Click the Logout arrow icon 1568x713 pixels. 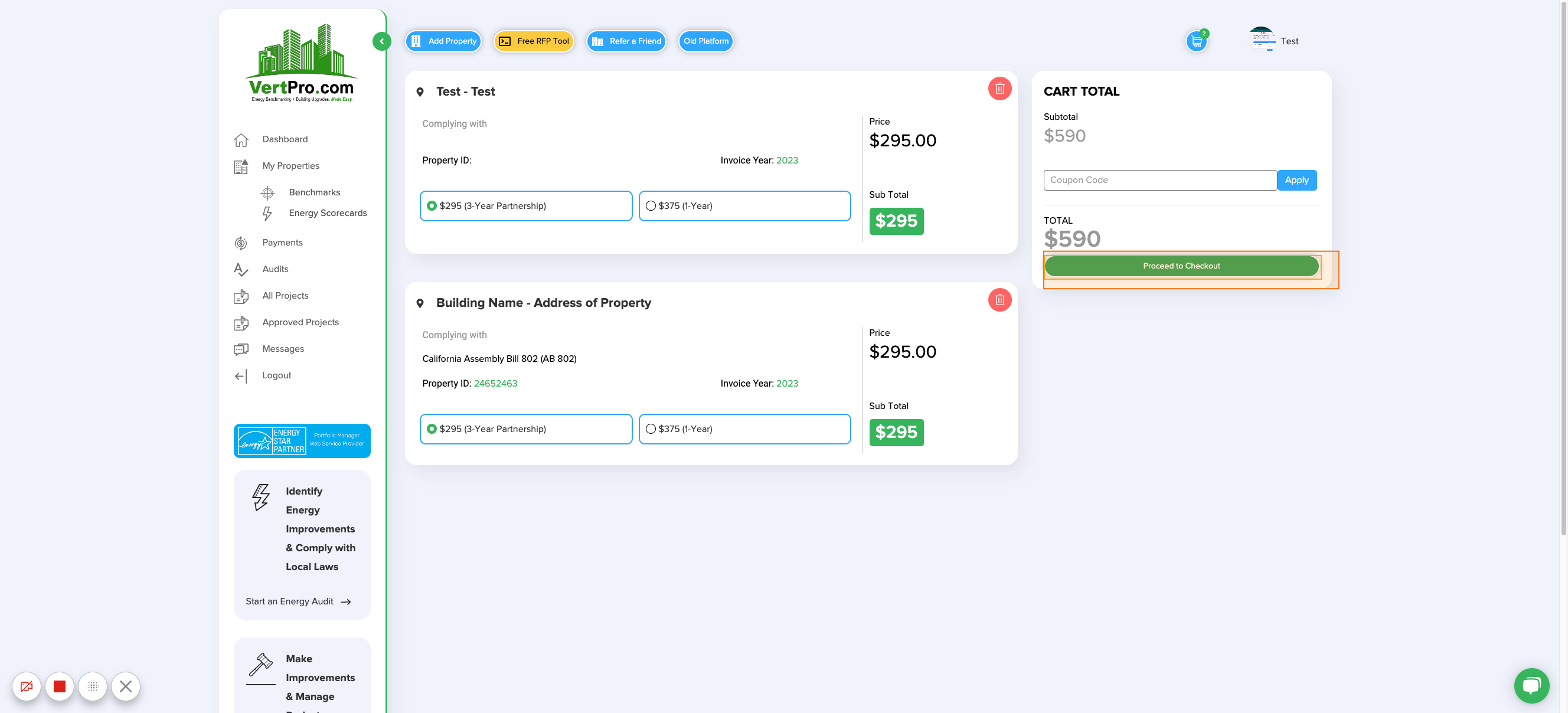241,376
